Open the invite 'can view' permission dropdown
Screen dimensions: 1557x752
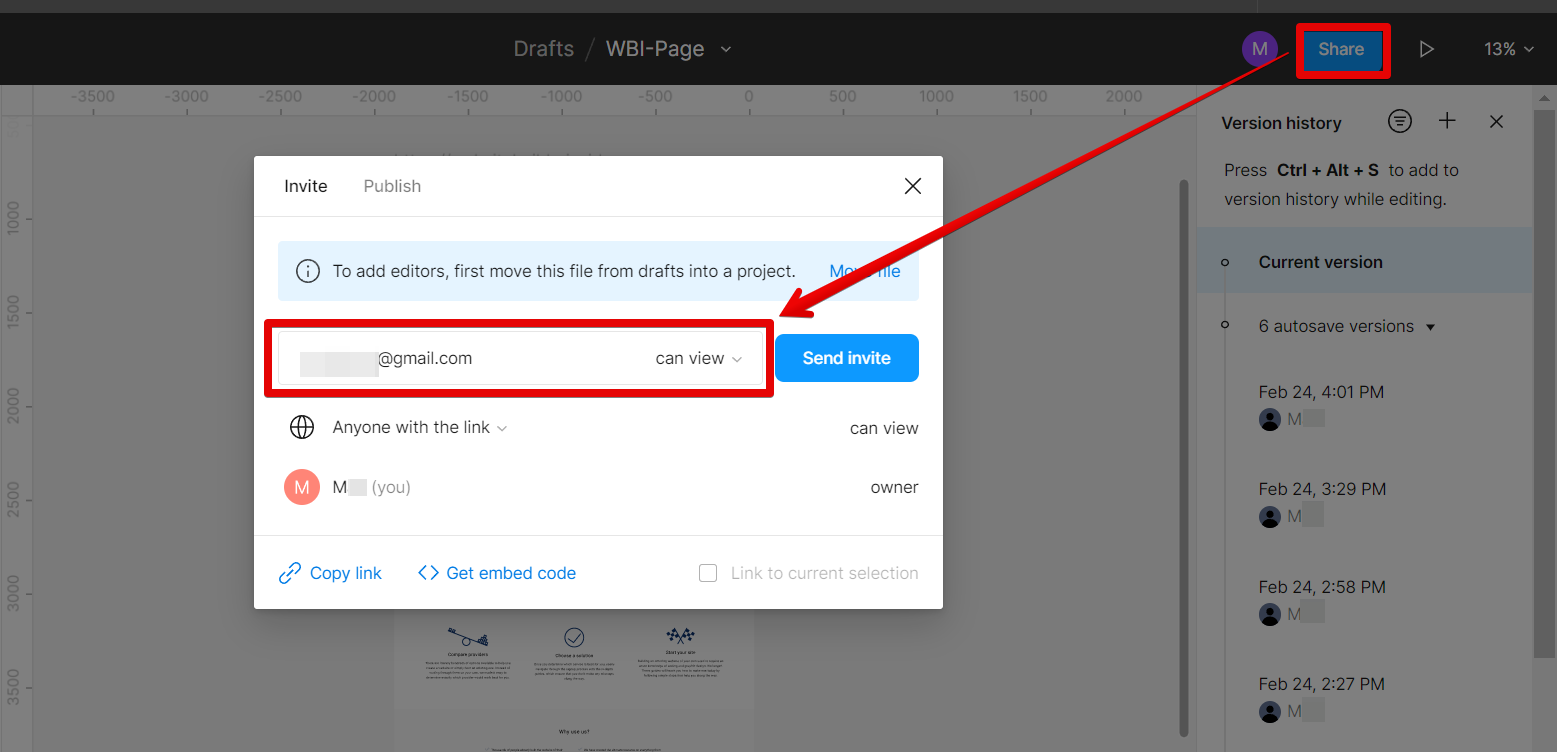[699, 358]
